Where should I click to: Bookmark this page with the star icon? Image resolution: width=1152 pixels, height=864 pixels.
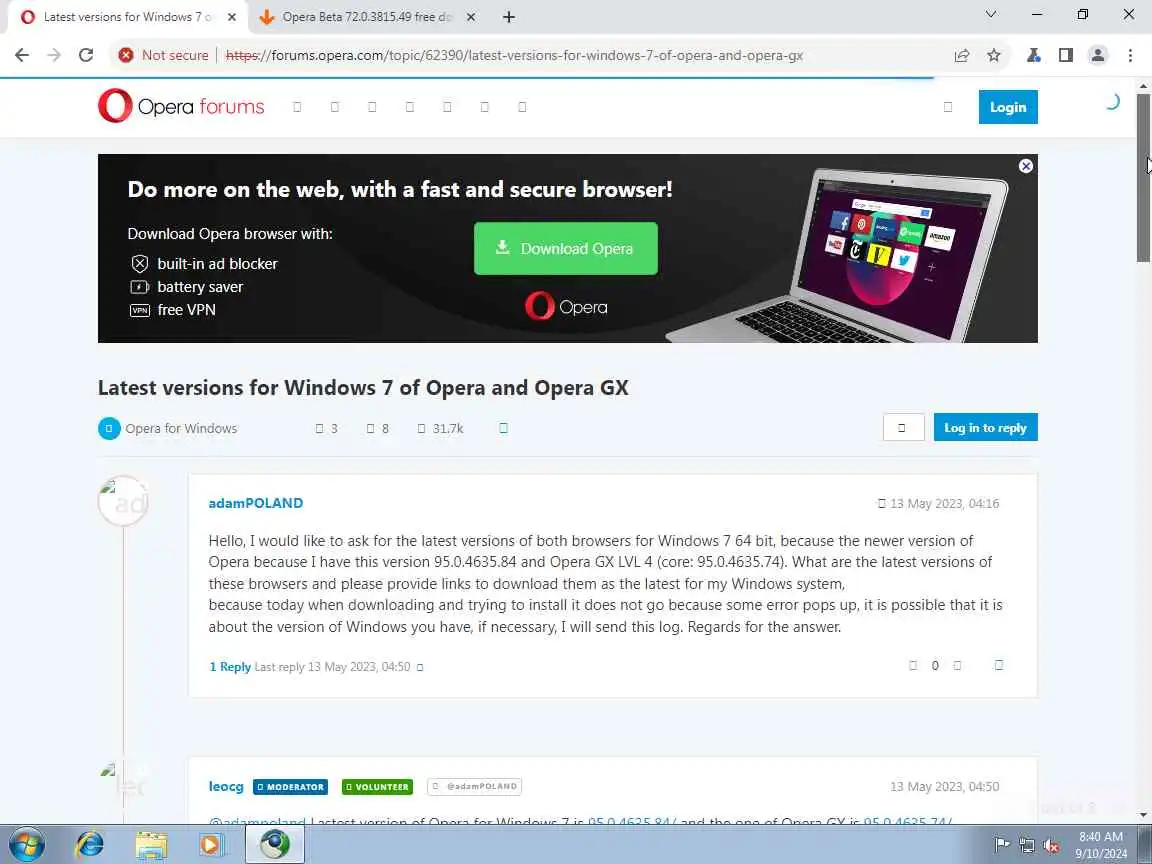point(994,55)
